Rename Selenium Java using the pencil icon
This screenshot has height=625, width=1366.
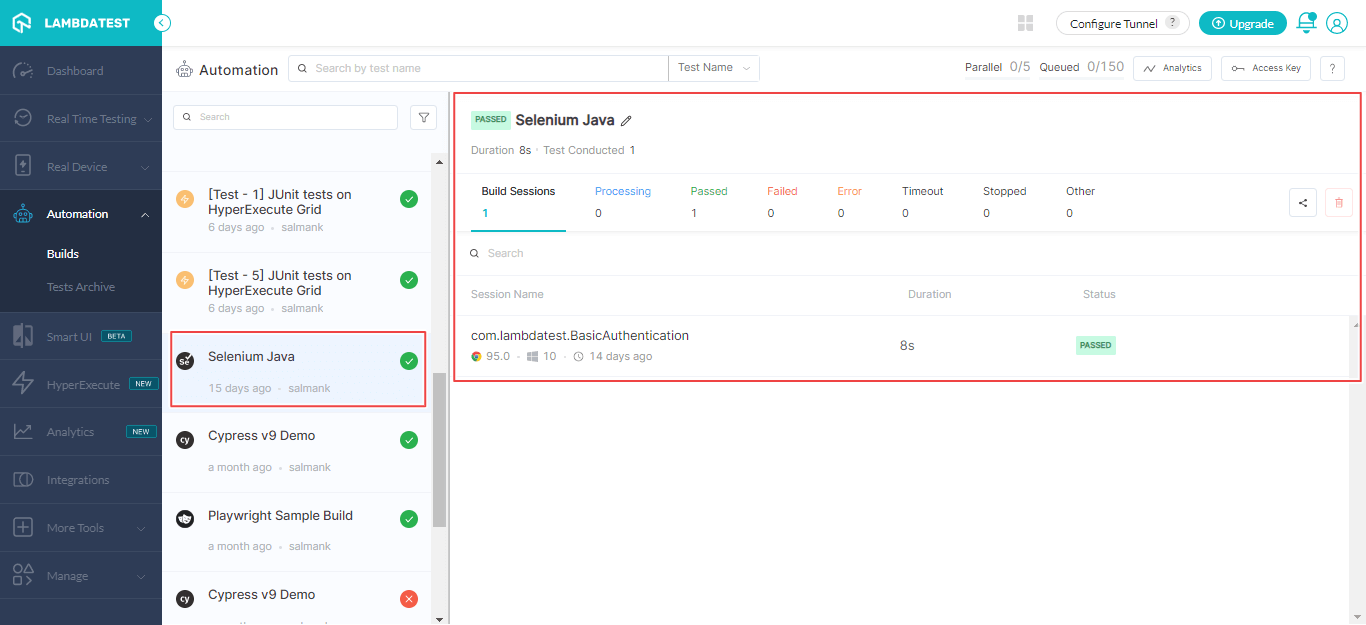627,120
